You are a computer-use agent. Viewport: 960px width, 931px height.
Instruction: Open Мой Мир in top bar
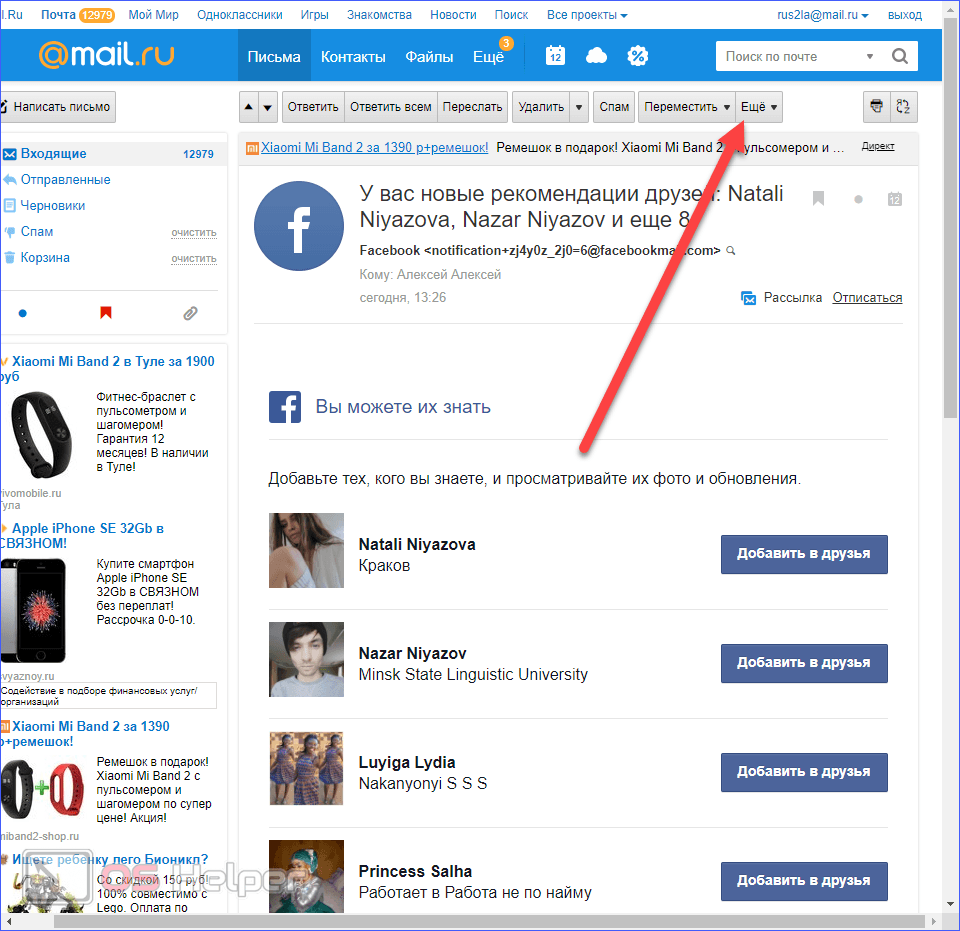click(154, 15)
